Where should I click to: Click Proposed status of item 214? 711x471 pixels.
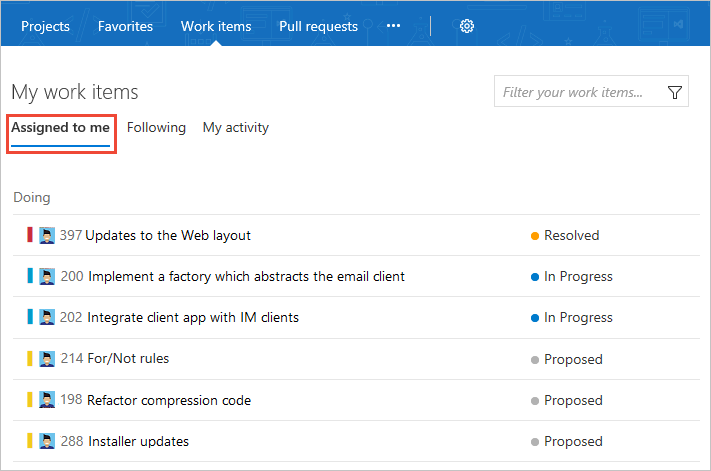coord(573,359)
